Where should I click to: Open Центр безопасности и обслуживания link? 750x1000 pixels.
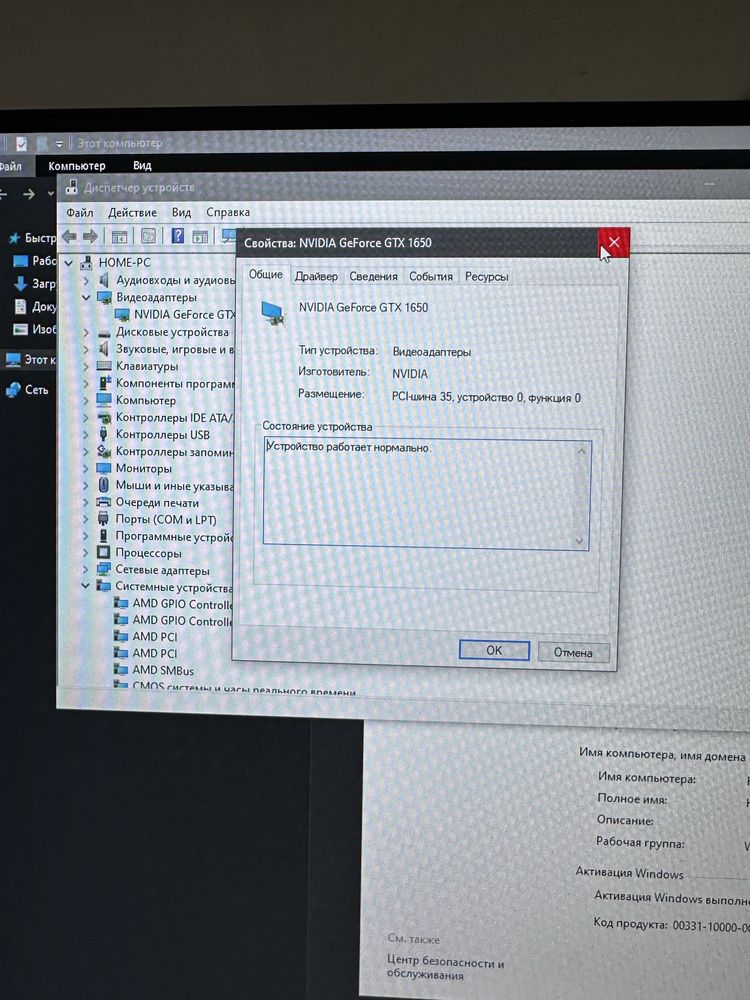[x=445, y=968]
